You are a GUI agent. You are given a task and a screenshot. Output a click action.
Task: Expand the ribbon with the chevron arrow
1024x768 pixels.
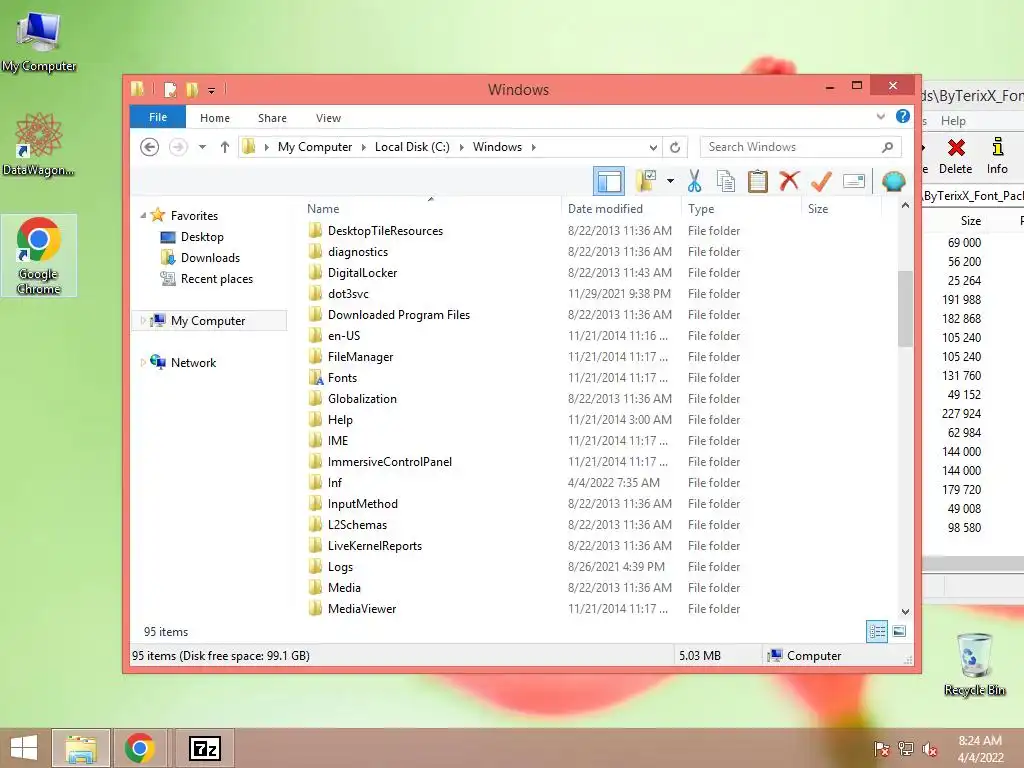click(x=881, y=117)
